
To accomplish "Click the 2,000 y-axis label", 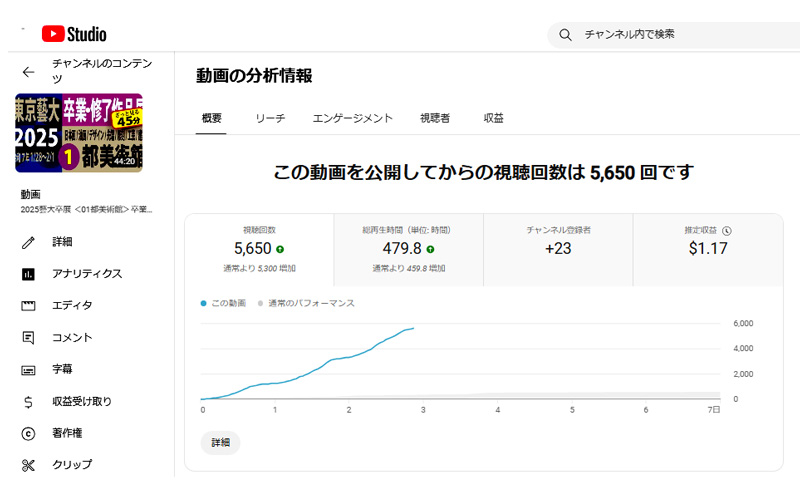I will pyautogui.click(x=743, y=374).
